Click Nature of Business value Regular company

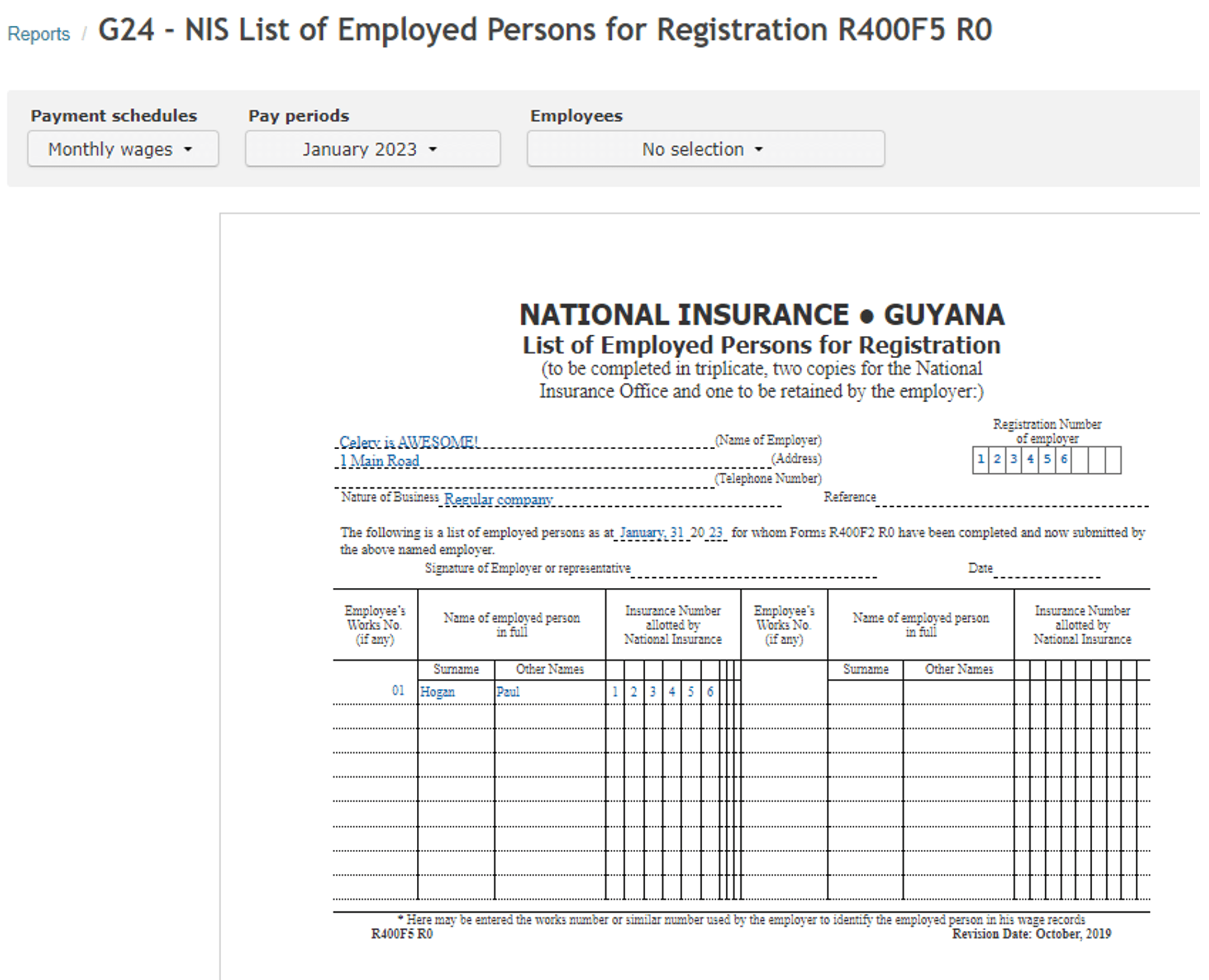pyautogui.click(x=498, y=499)
